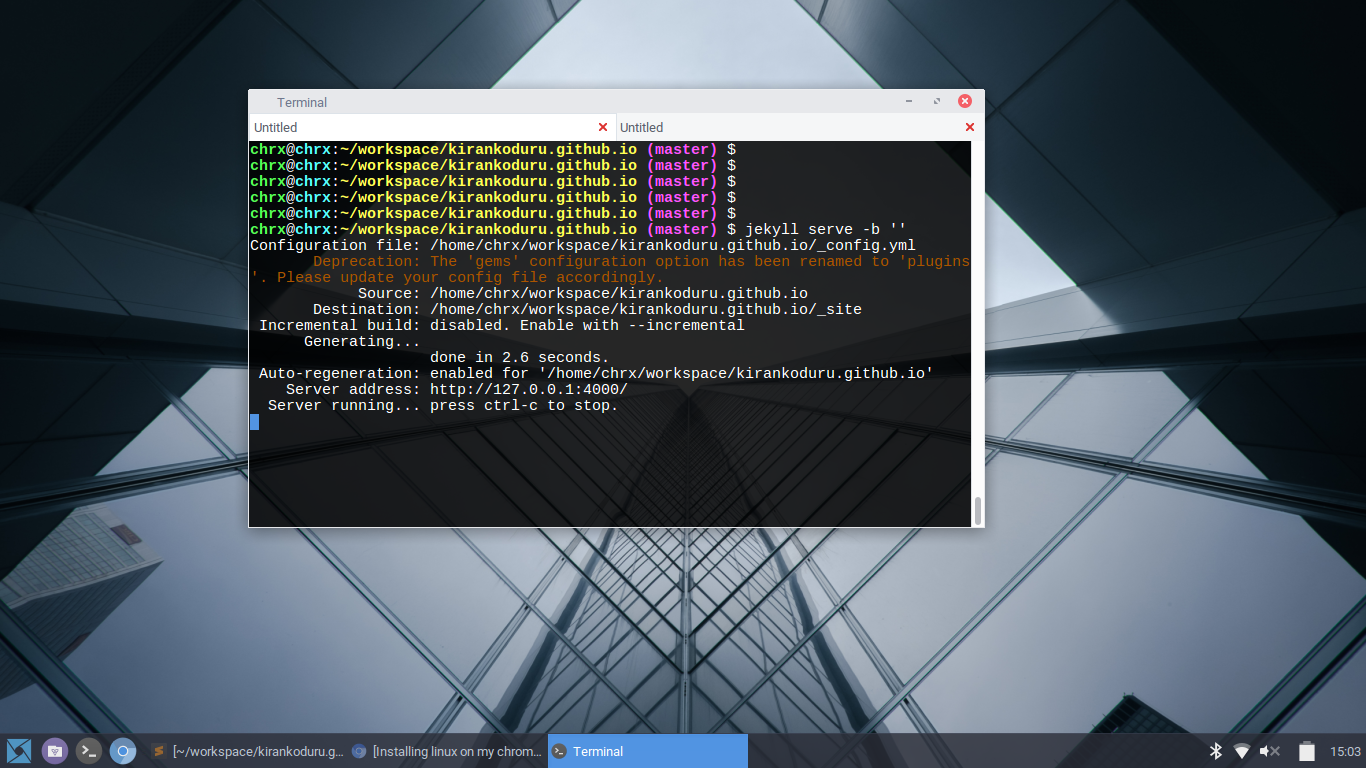Close the first Untitled tab with red X

click(x=603, y=127)
